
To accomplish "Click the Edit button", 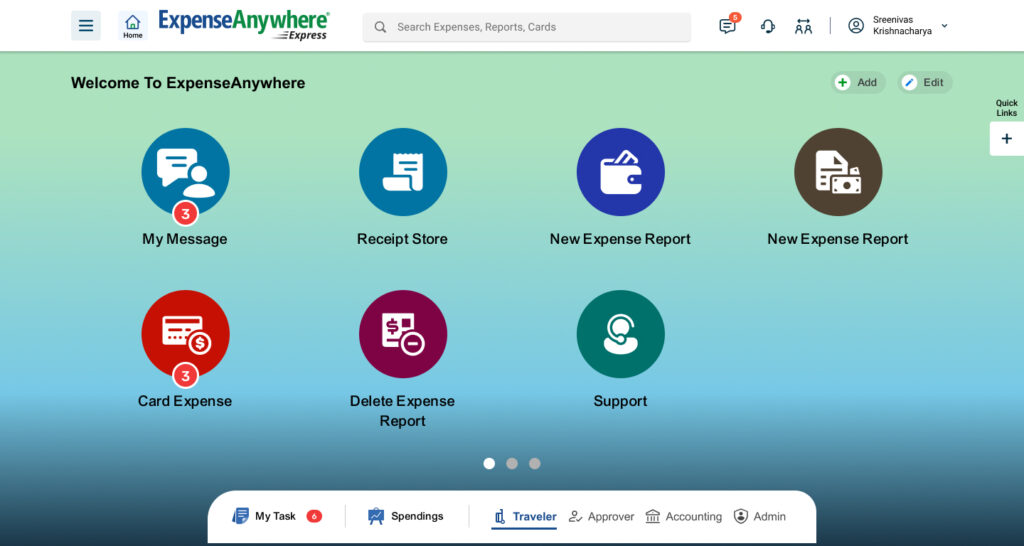I will click(925, 83).
